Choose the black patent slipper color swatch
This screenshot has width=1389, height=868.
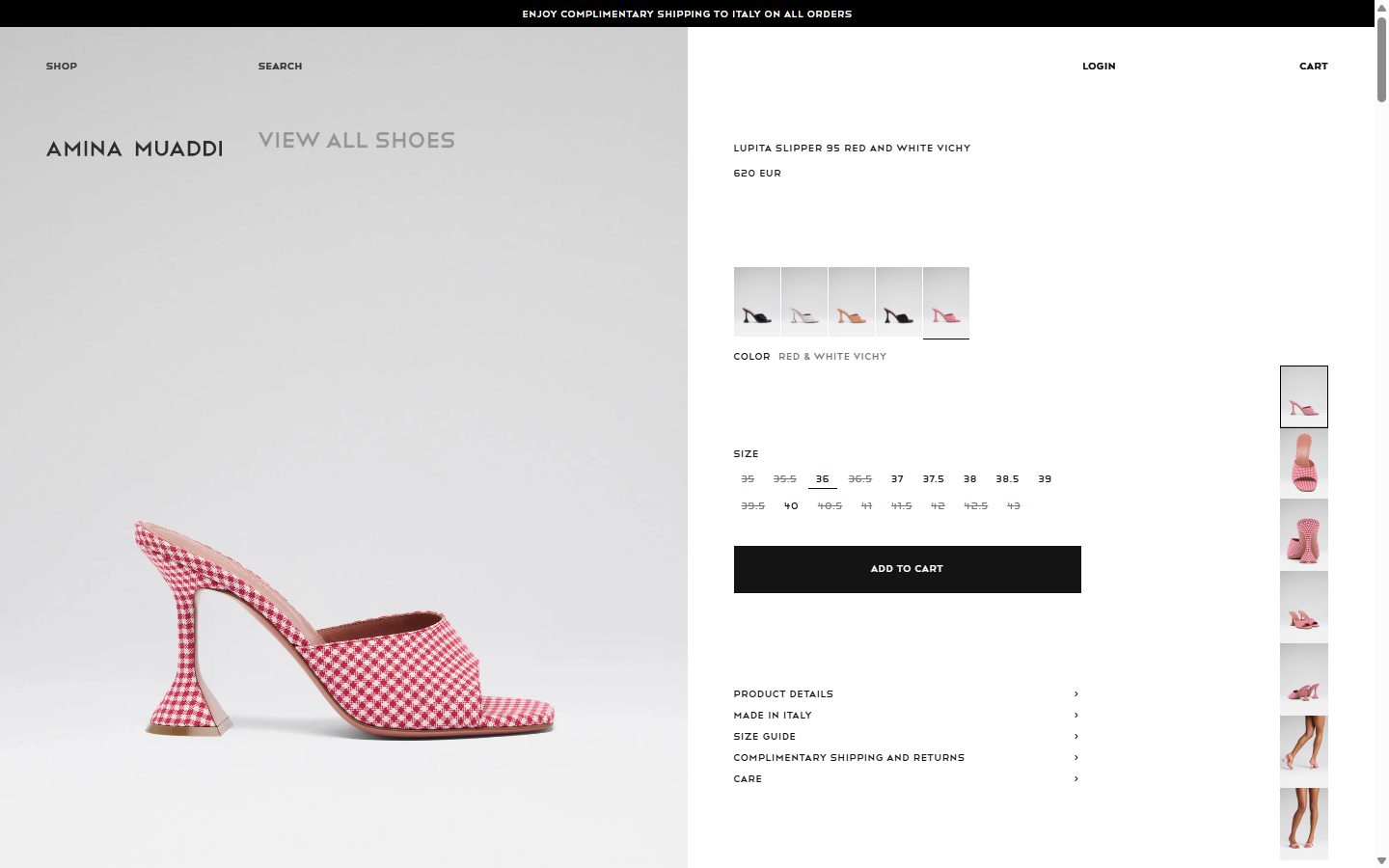click(899, 302)
